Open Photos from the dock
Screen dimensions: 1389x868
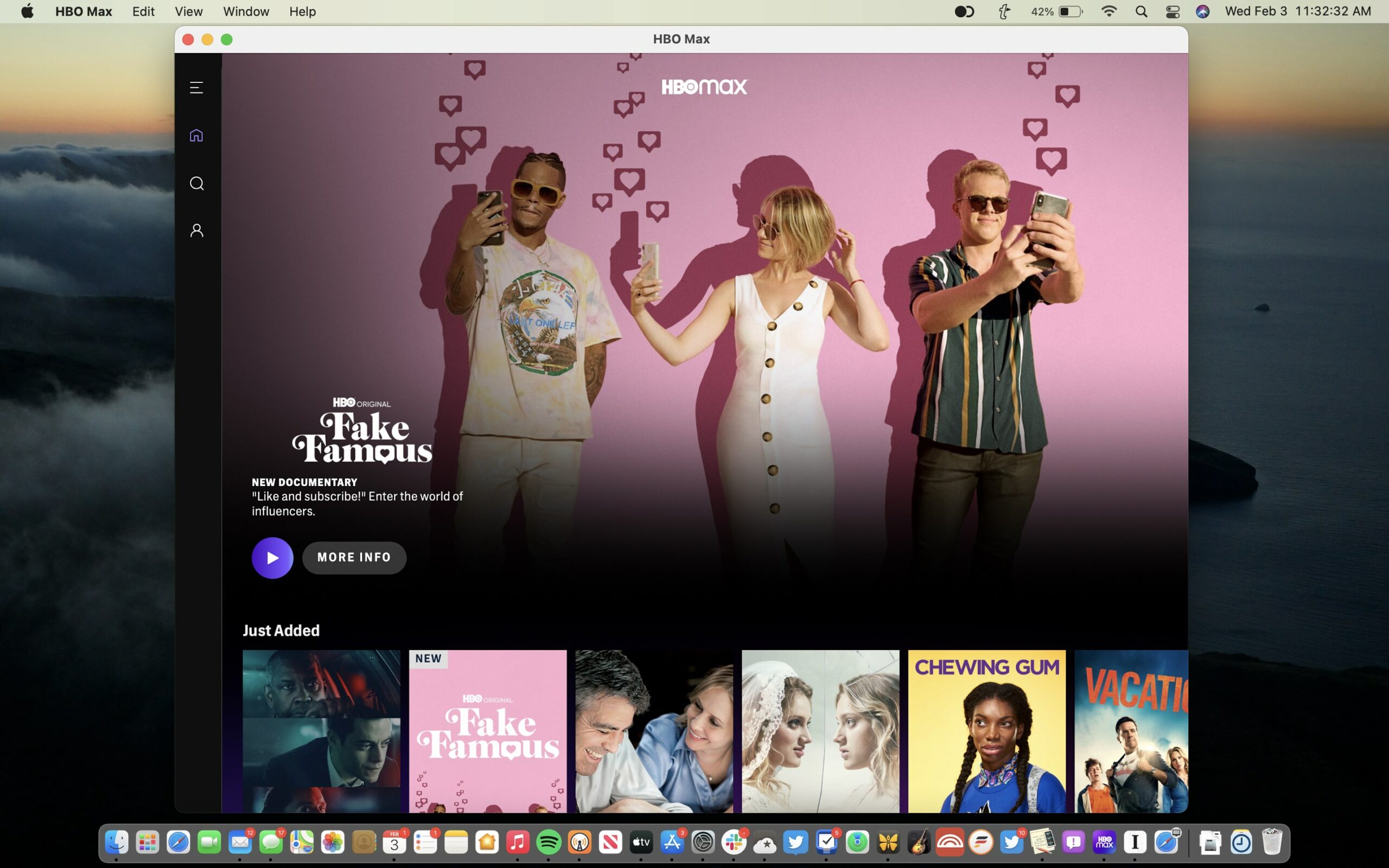click(333, 842)
